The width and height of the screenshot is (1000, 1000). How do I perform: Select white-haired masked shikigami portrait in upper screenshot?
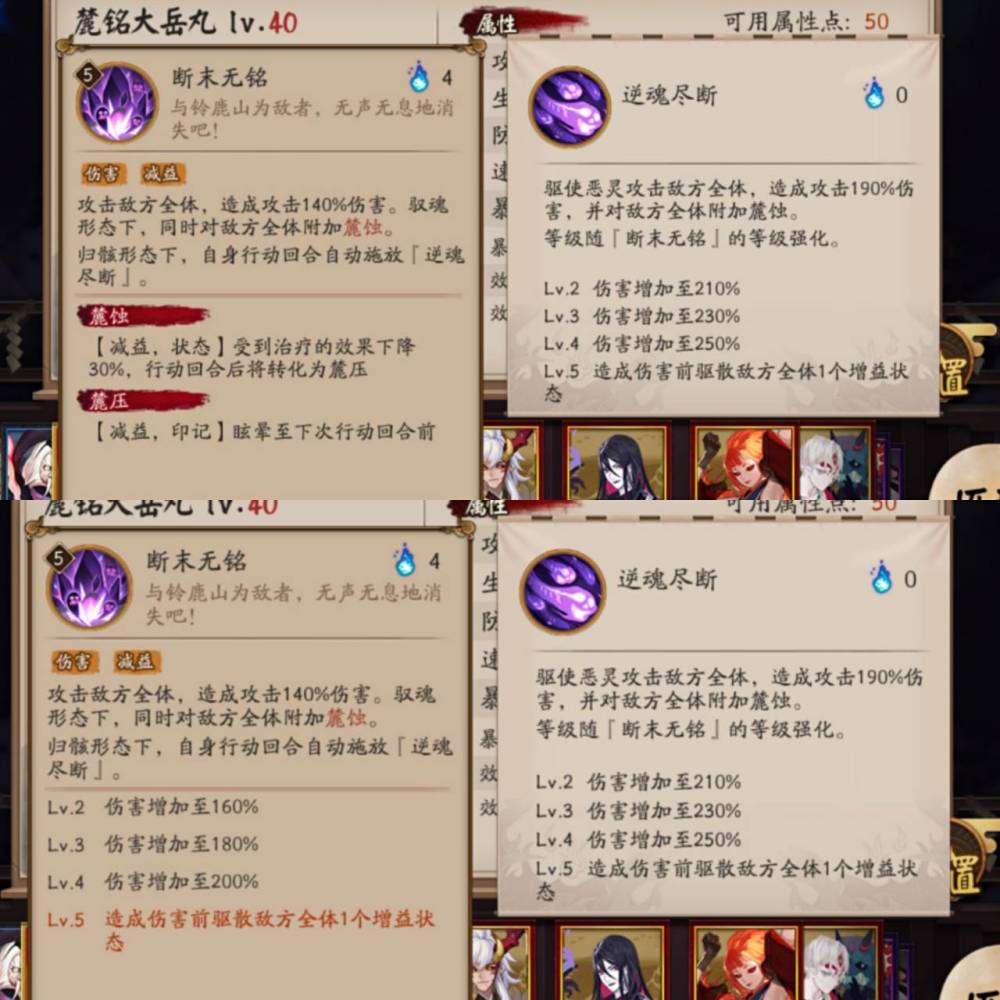click(x=834, y=464)
